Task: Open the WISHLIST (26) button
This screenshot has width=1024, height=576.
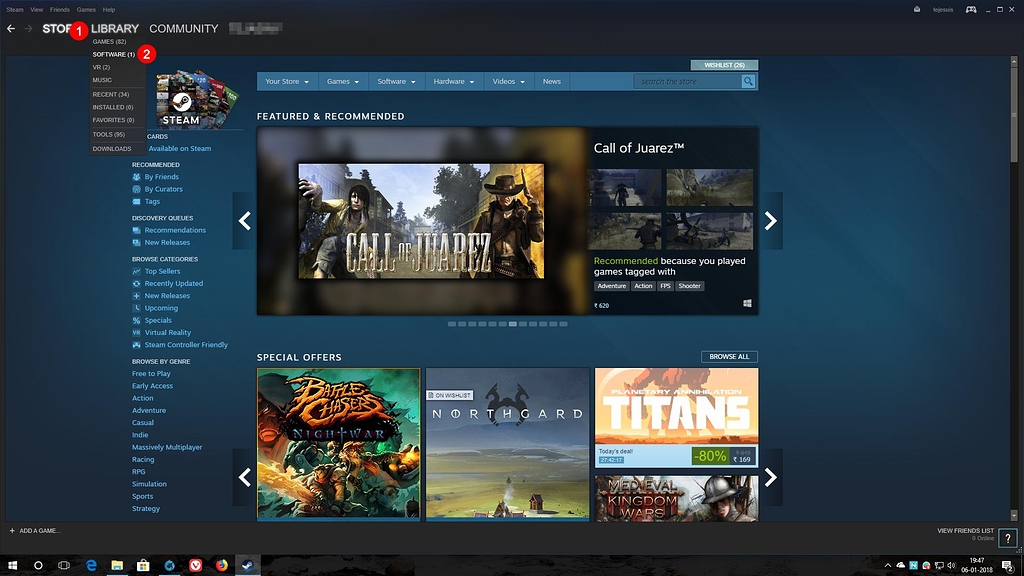Action: coord(724,65)
